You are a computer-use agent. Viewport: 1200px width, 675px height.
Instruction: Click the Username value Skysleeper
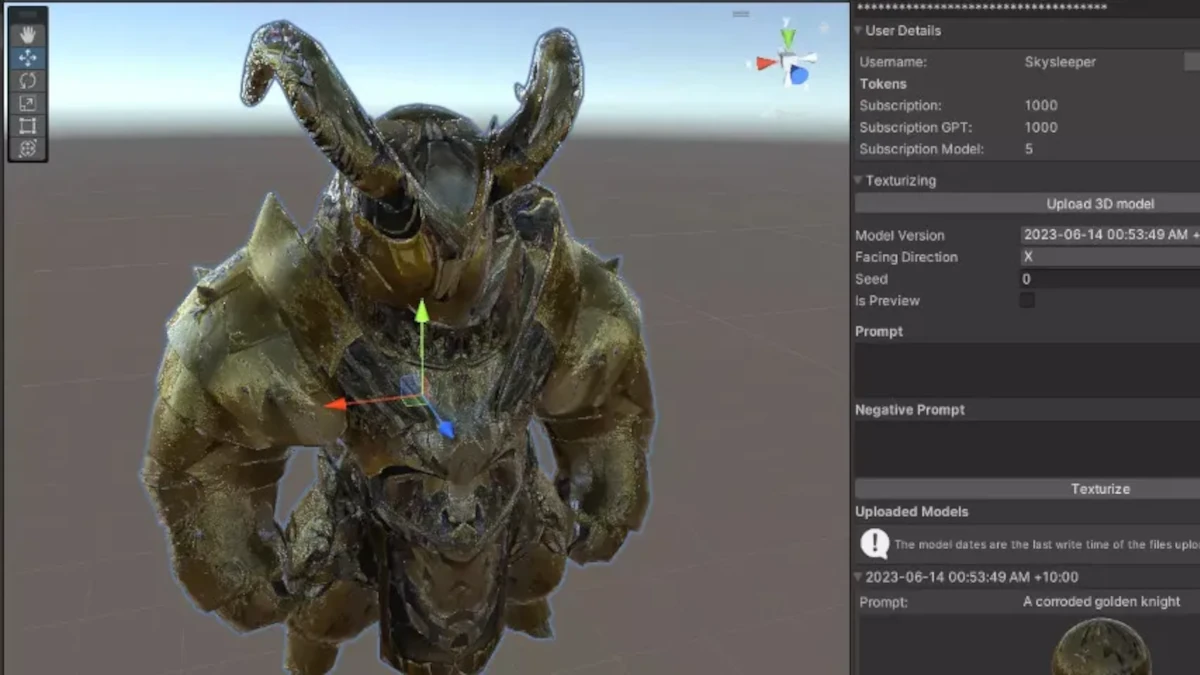point(1060,62)
